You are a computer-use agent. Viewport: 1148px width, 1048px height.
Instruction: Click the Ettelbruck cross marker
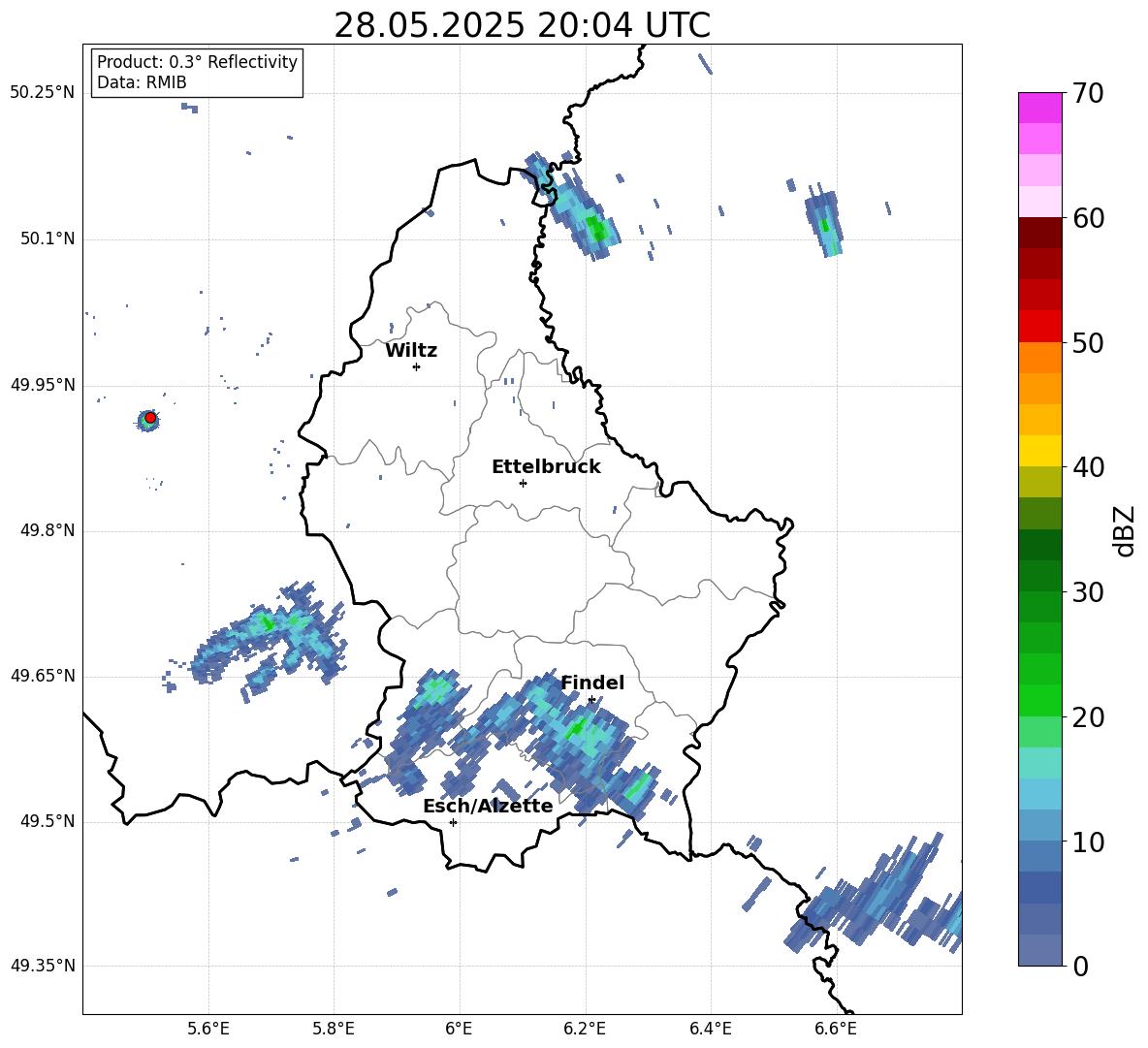click(x=523, y=483)
